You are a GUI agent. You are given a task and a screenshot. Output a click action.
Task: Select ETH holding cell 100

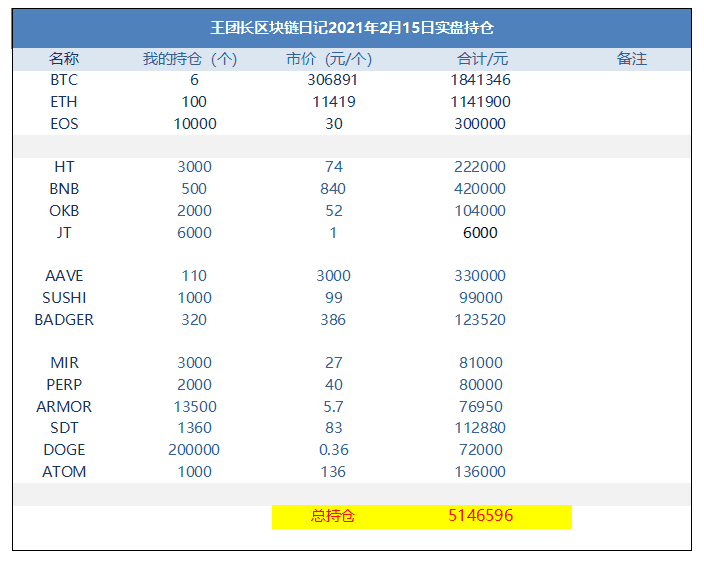[x=194, y=102]
